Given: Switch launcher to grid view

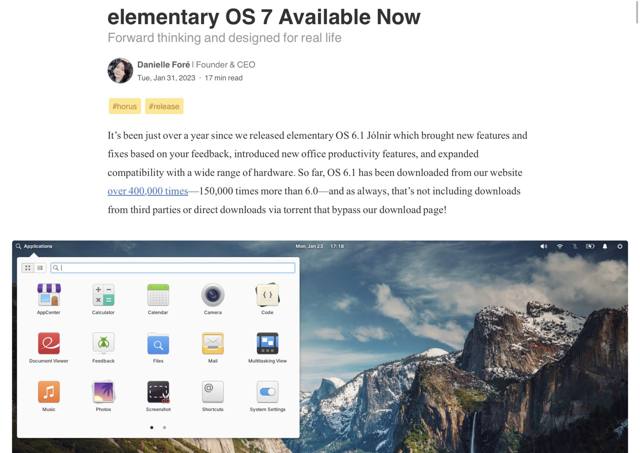Looking at the screenshot, I should pos(28,268).
